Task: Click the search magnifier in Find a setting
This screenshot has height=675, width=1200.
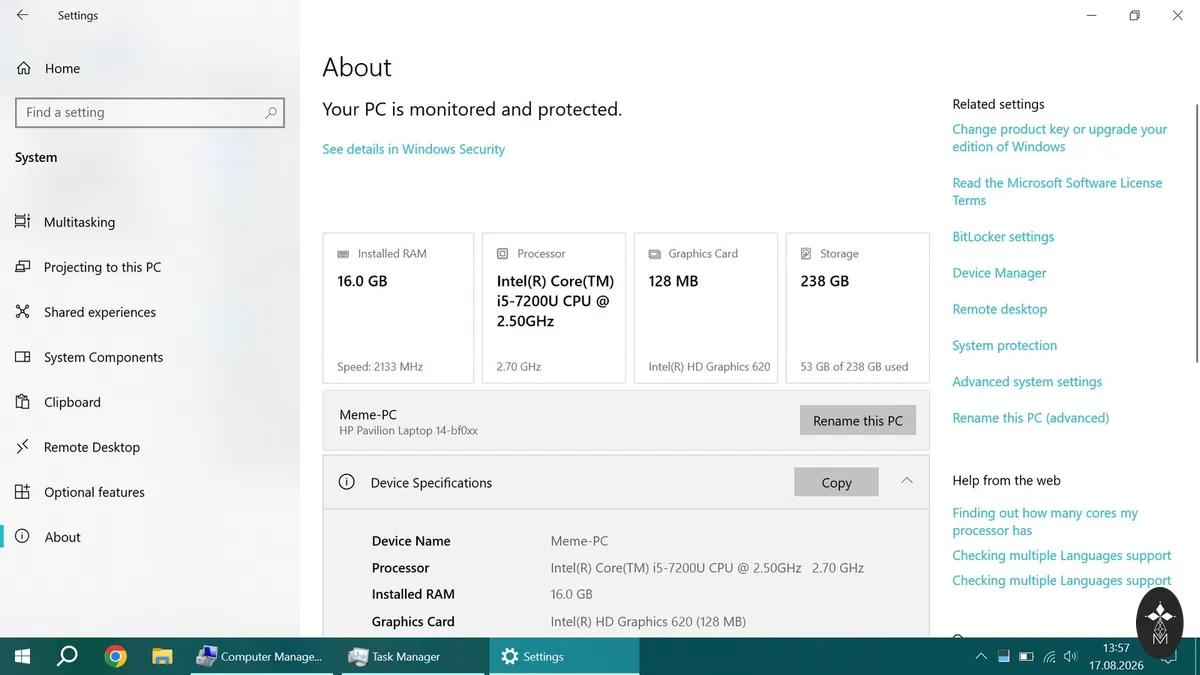Action: tap(271, 113)
